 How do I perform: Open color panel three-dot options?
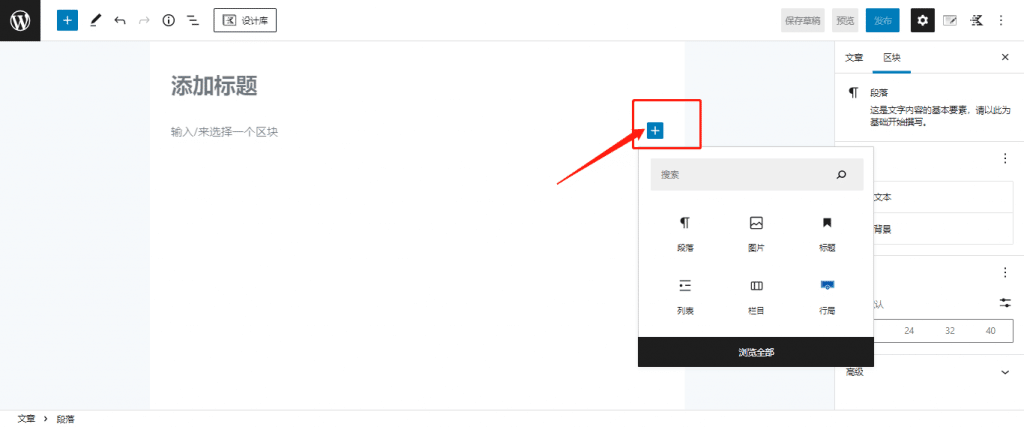pos(1005,158)
